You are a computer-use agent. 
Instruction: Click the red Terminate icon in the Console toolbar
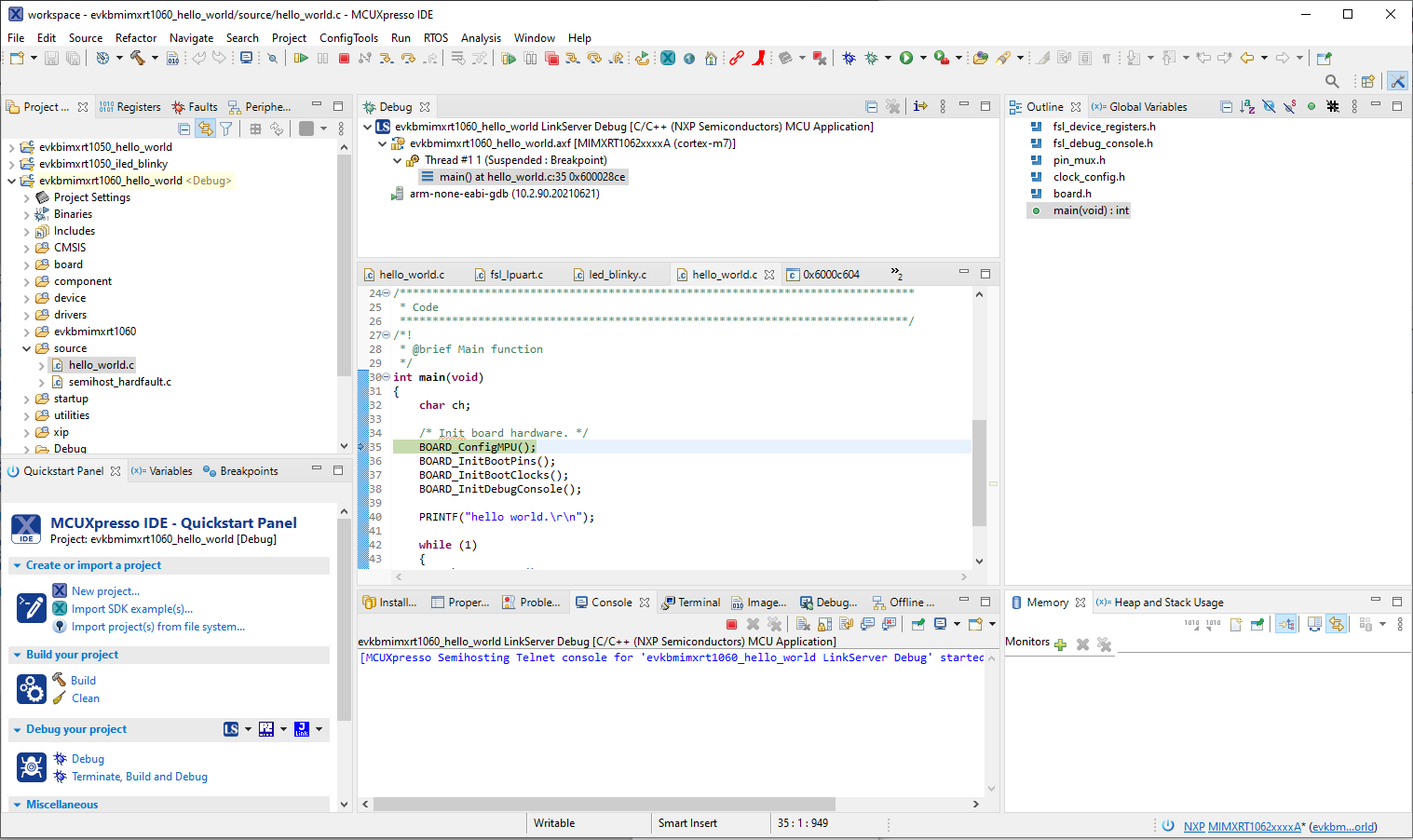coord(731,624)
